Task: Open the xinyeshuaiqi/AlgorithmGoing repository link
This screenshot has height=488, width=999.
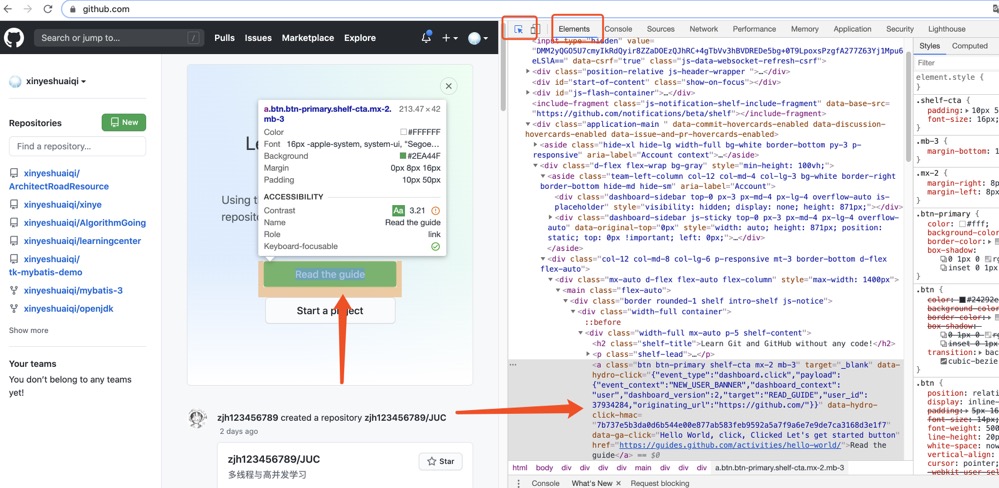Action: point(85,223)
